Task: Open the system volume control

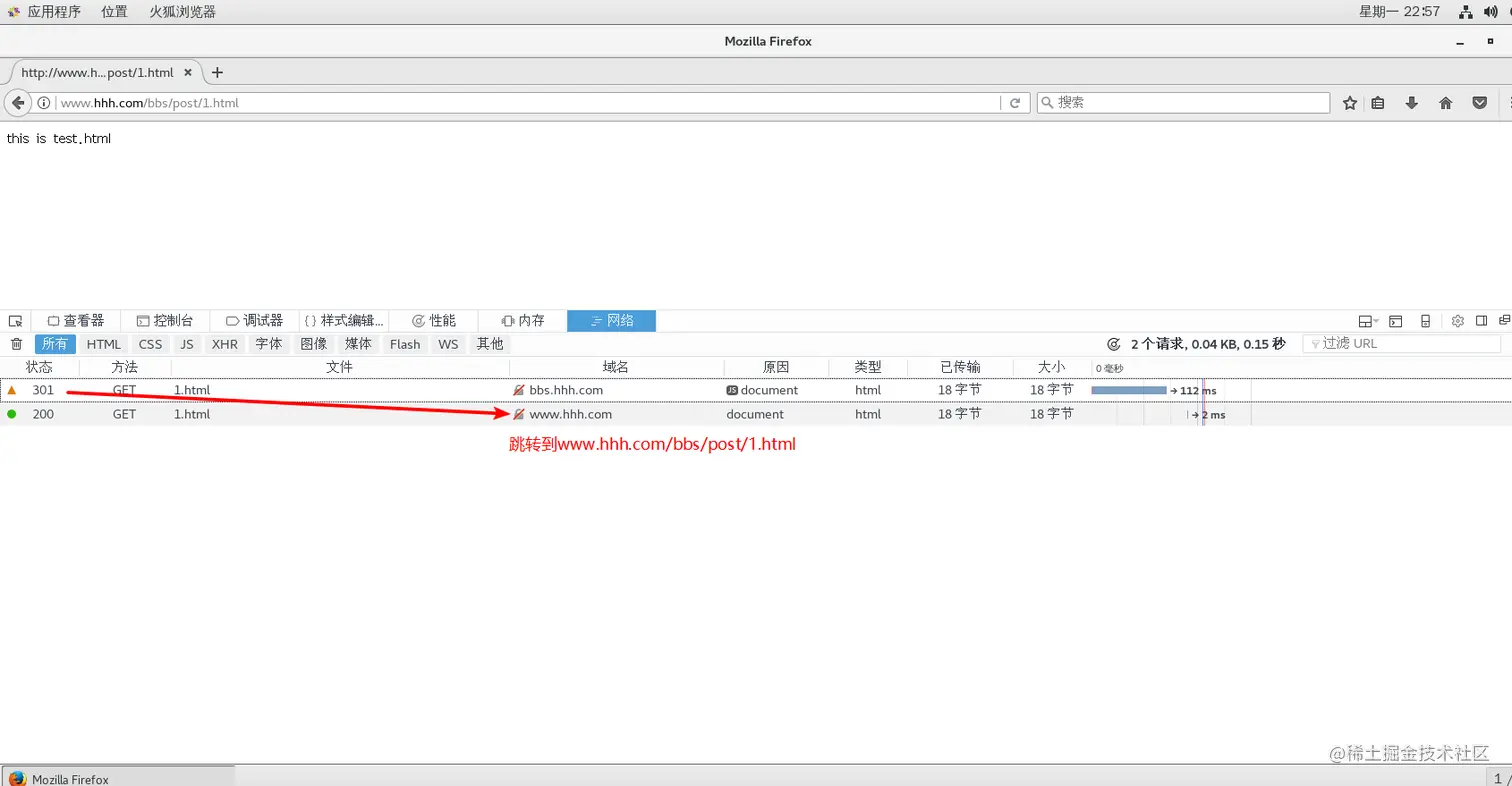Action: click(x=1490, y=12)
